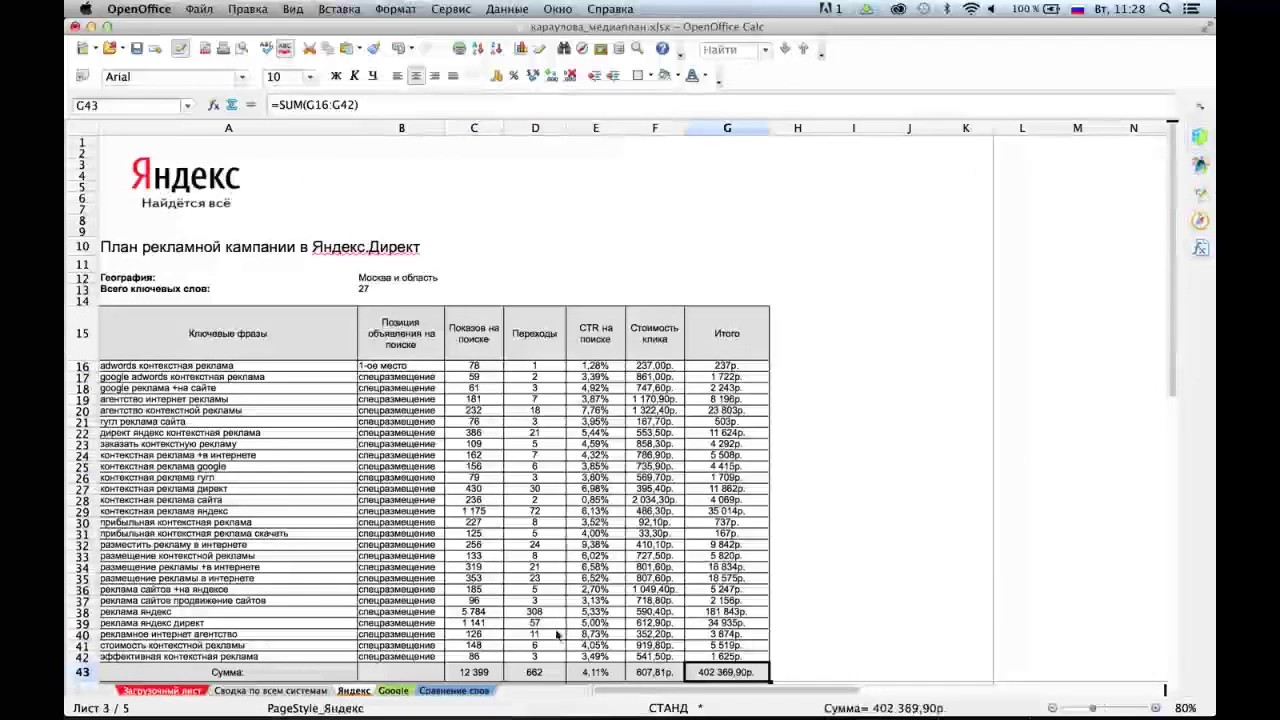Align cell text right
Image resolution: width=1280 pixels, height=720 pixels.
click(x=435, y=76)
